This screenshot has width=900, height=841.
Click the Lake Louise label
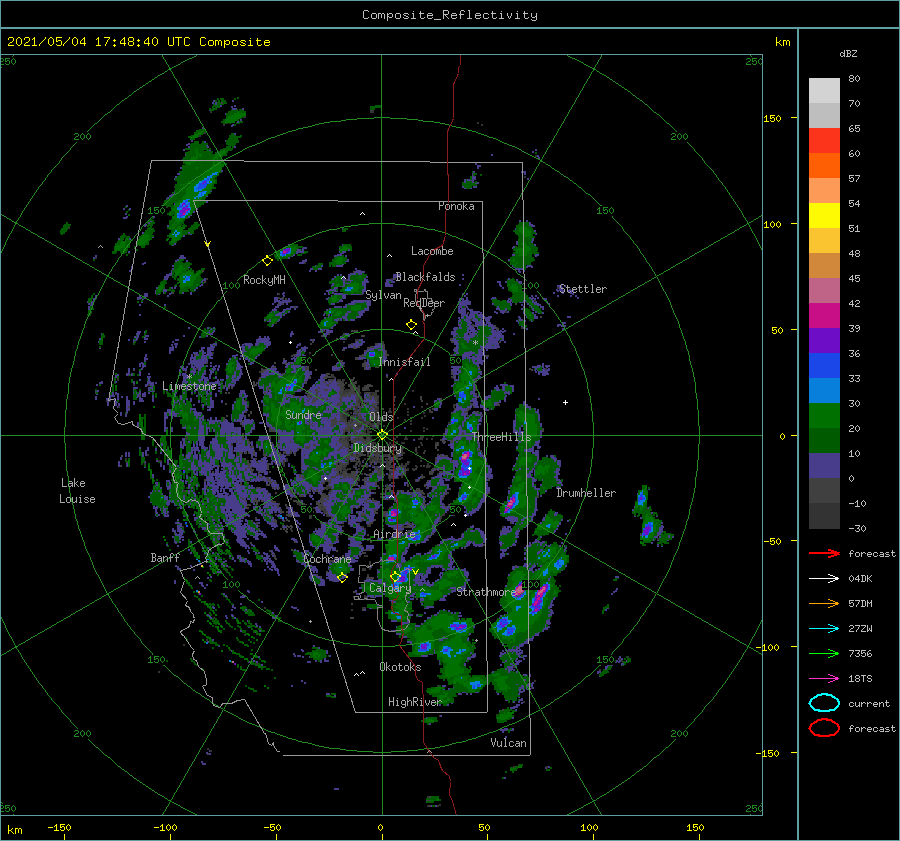tap(77, 491)
